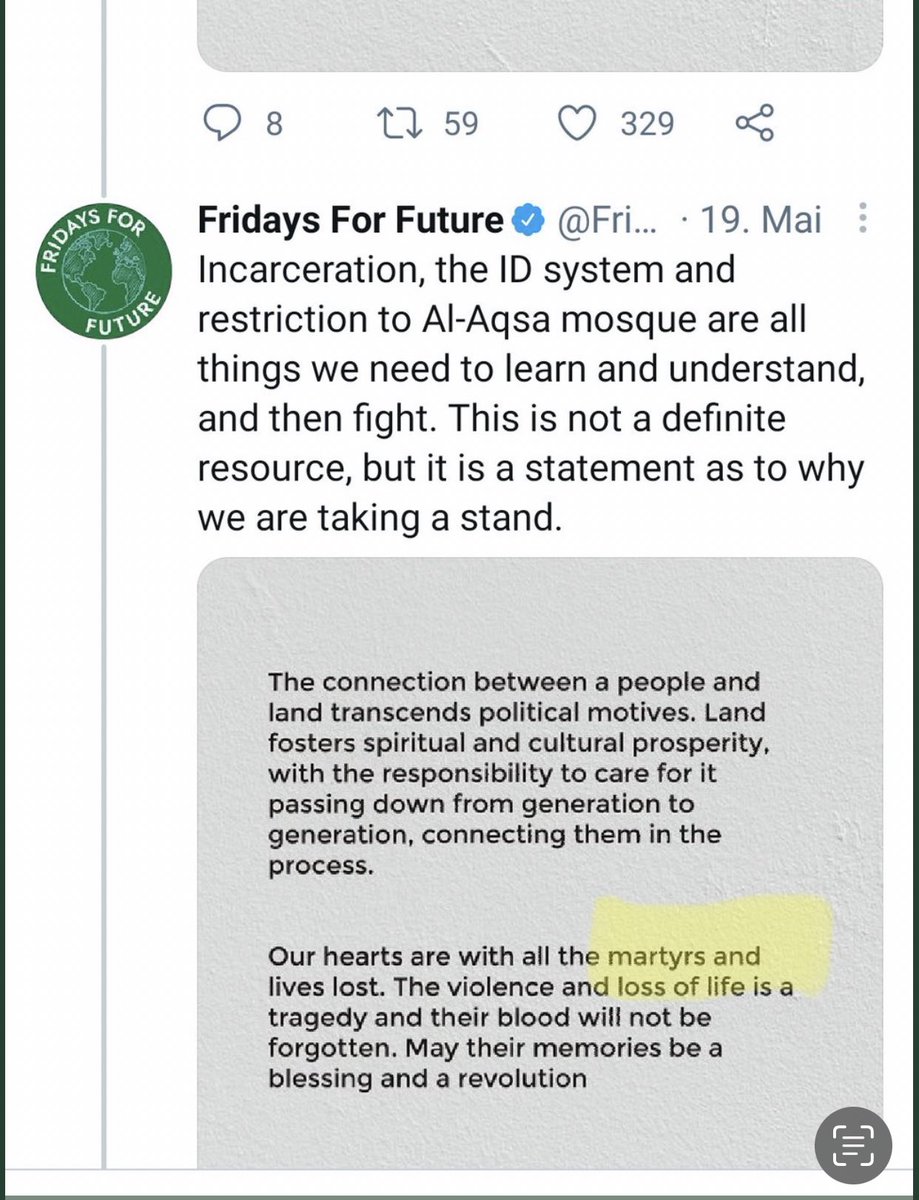Open the tweet text about Al-Aqsa mosque
This screenshot has width=919, height=1200.
click(530, 395)
